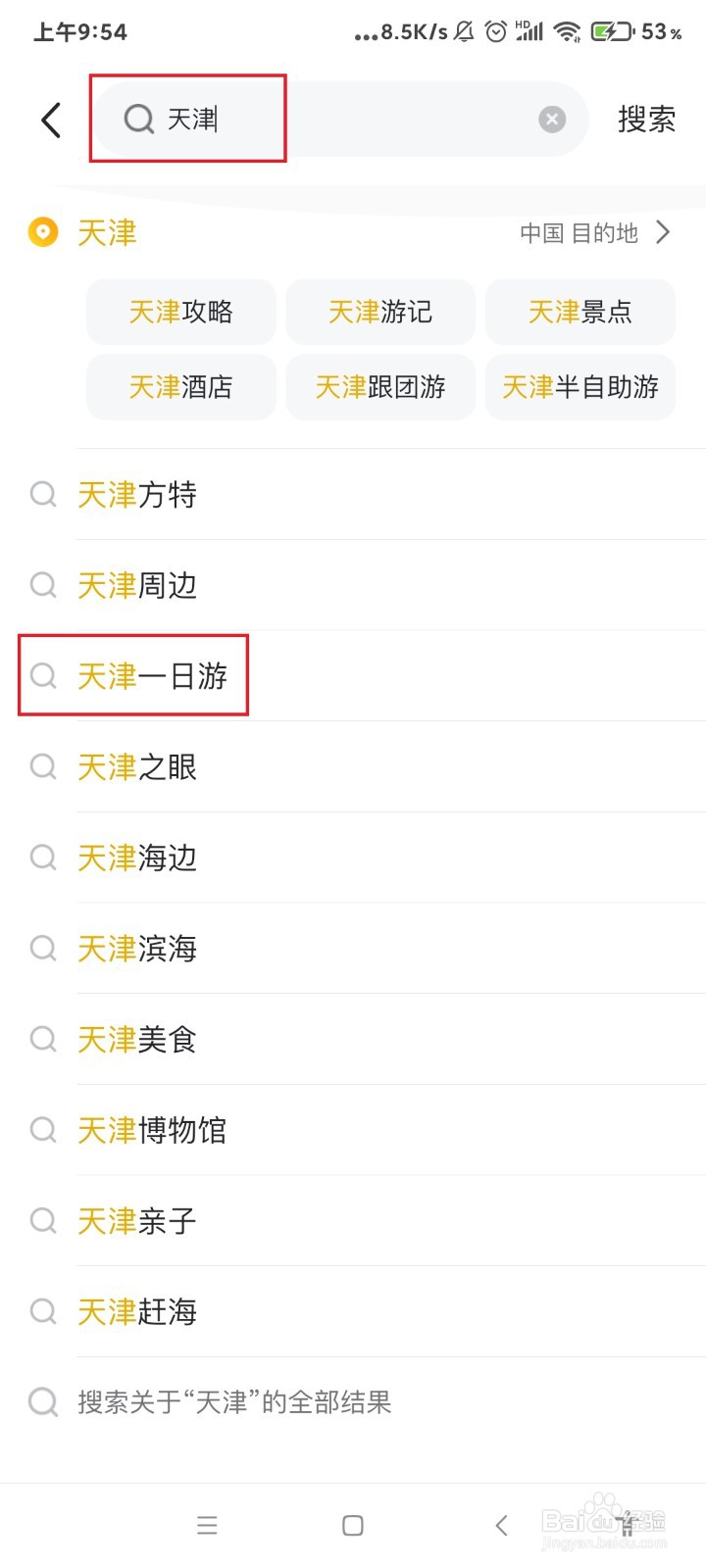
Task: Tap the magnifier icon beside 天津方特
Action: click(43, 494)
